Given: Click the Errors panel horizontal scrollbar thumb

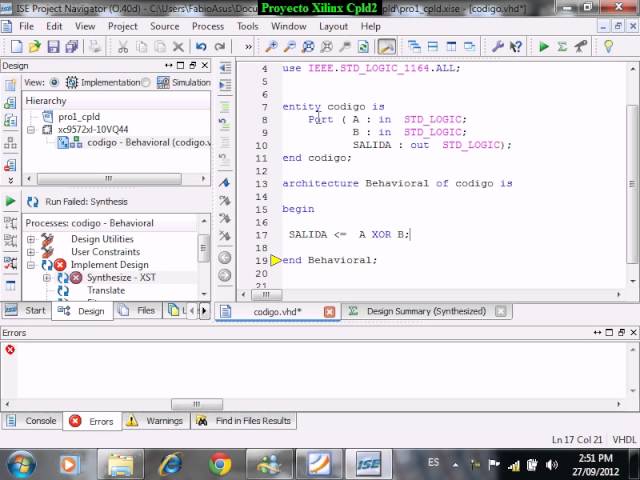Looking at the screenshot, I should point(197,404).
